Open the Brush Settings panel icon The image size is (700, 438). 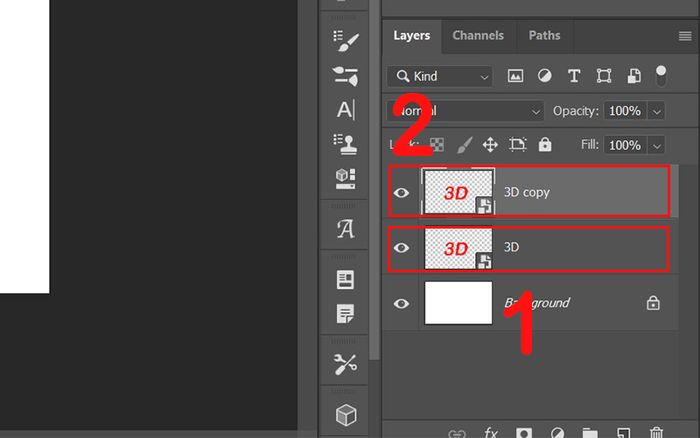tap(345, 41)
